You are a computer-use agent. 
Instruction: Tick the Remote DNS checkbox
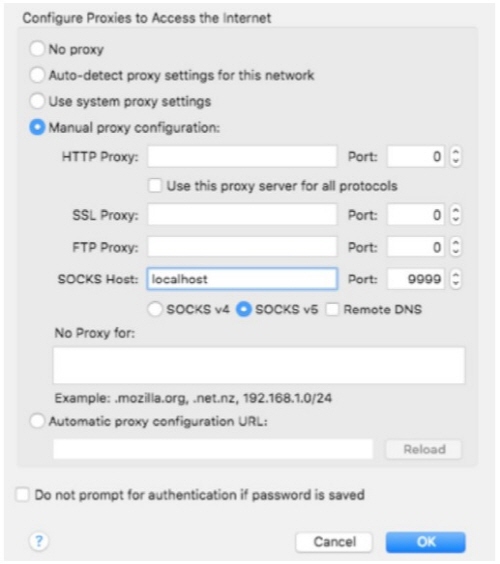(332, 309)
